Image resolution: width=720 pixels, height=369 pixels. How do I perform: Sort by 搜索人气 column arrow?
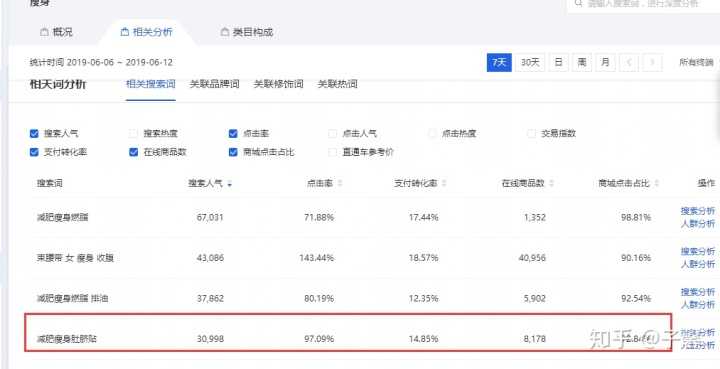point(230,184)
